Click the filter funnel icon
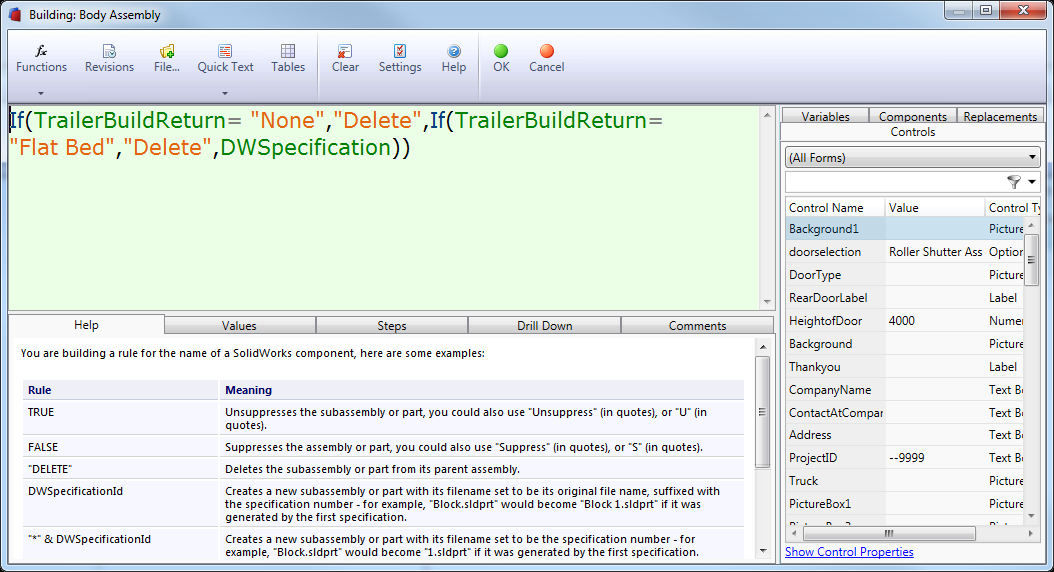This screenshot has width=1054, height=572. click(x=1014, y=181)
